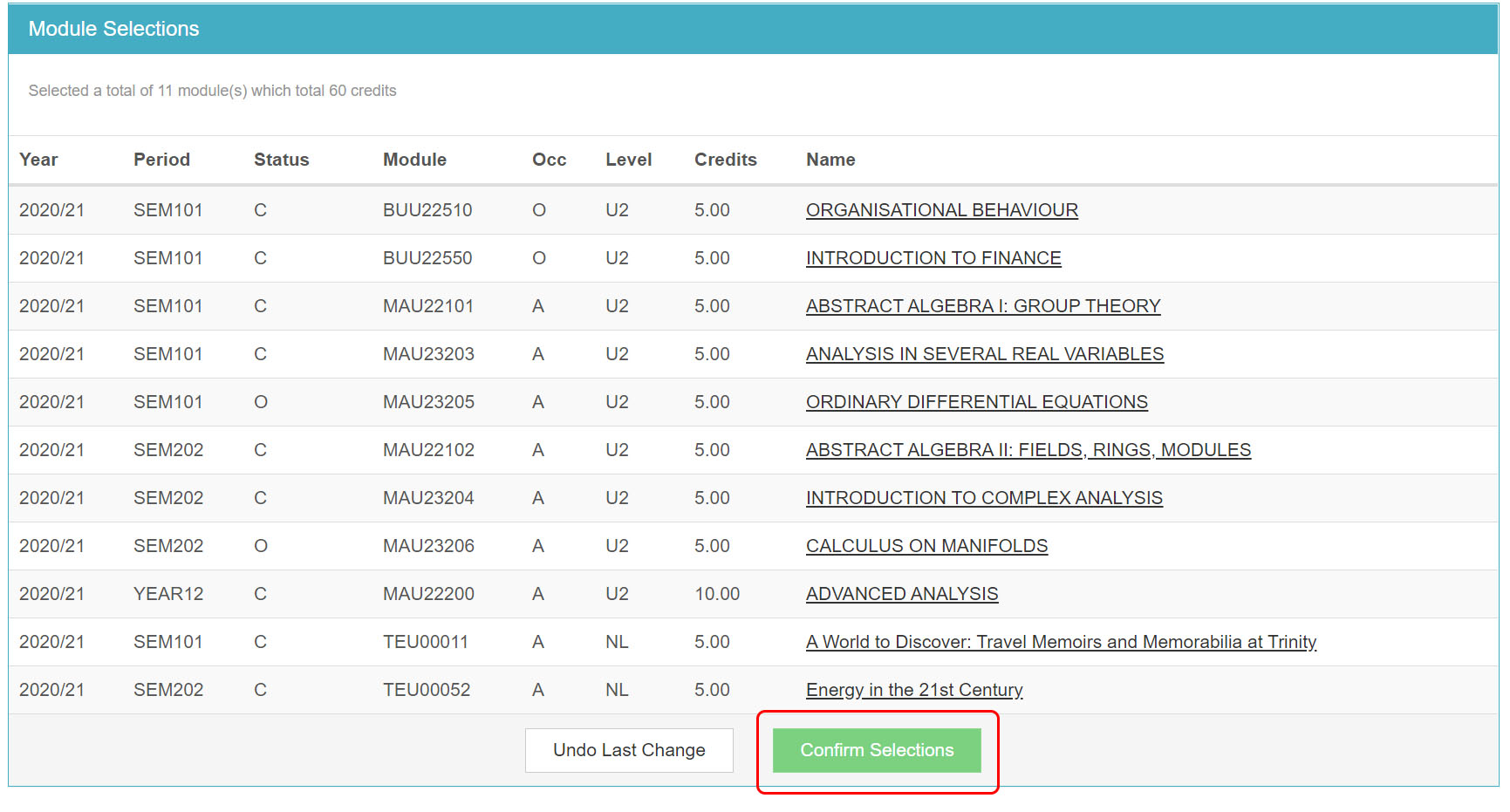Image resolution: width=1510 pixels, height=812 pixels.
Task: Click U2 level in MAU22200 row
Action: (617, 594)
